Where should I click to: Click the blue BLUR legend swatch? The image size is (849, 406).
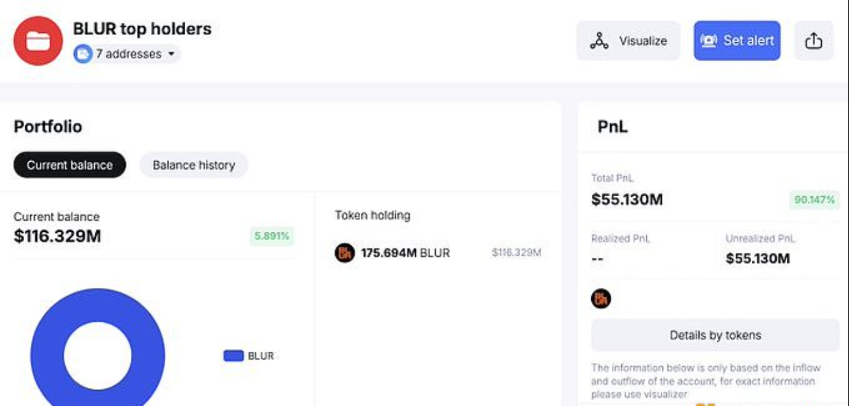click(233, 356)
